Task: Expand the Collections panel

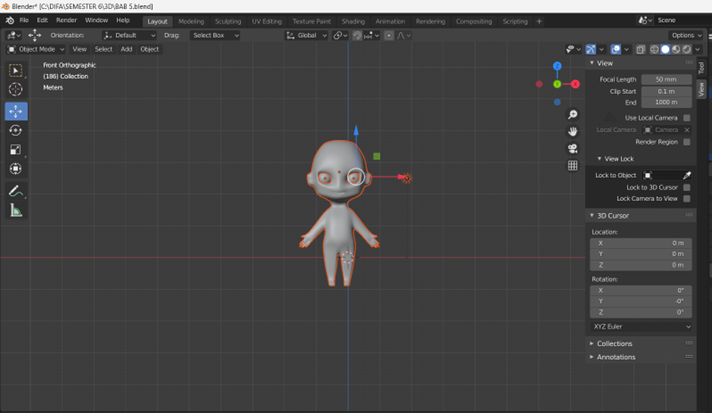Action: [614, 344]
